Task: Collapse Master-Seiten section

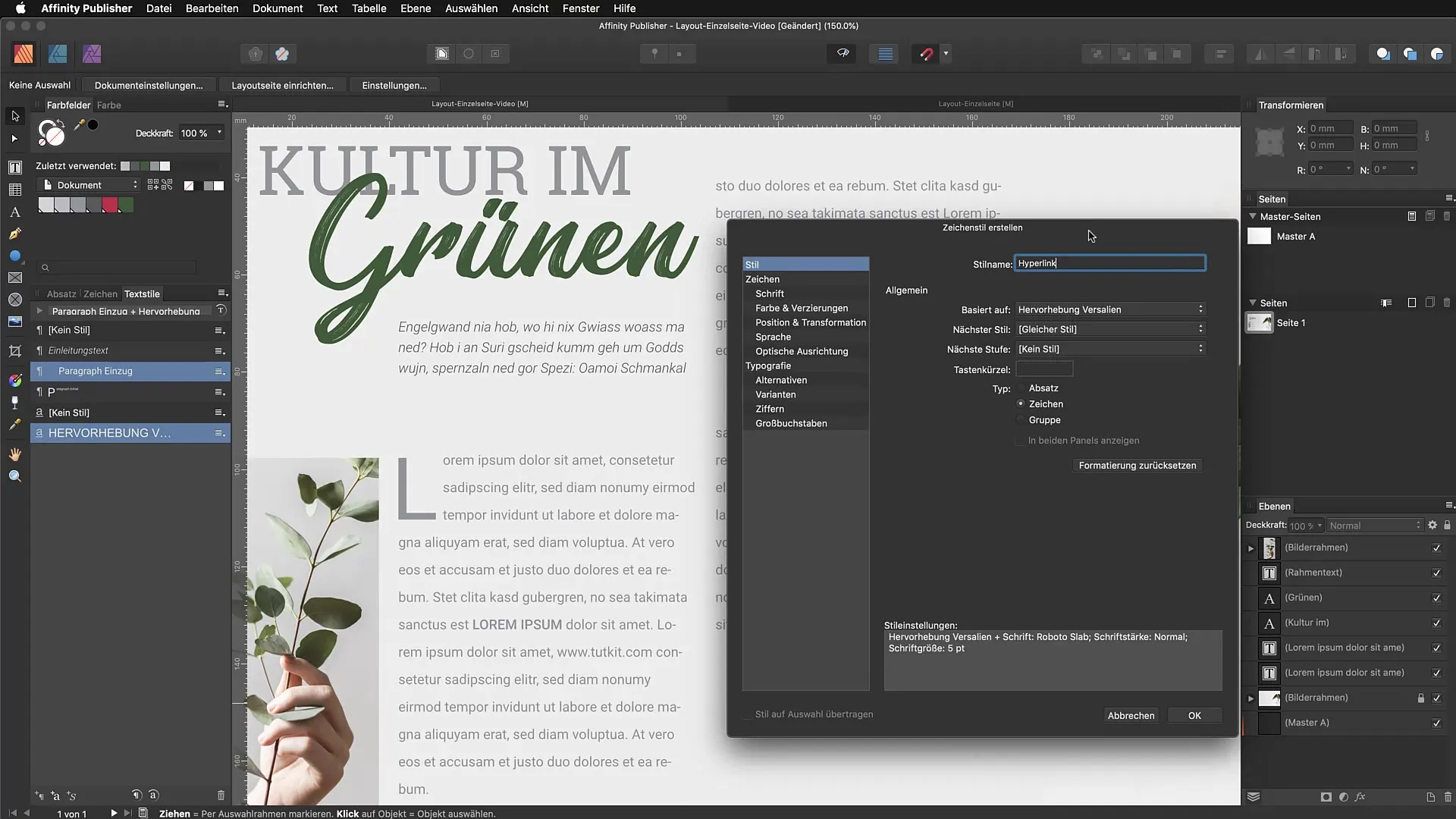Action: click(x=1253, y=216)
